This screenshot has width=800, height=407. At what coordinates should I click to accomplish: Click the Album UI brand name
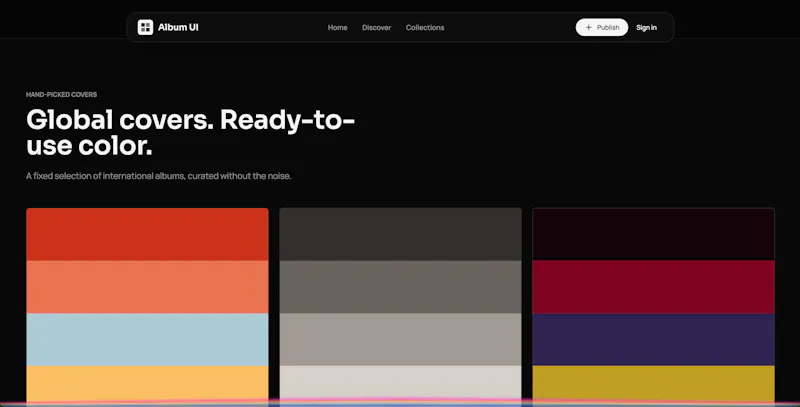click(x=178, y=28)
